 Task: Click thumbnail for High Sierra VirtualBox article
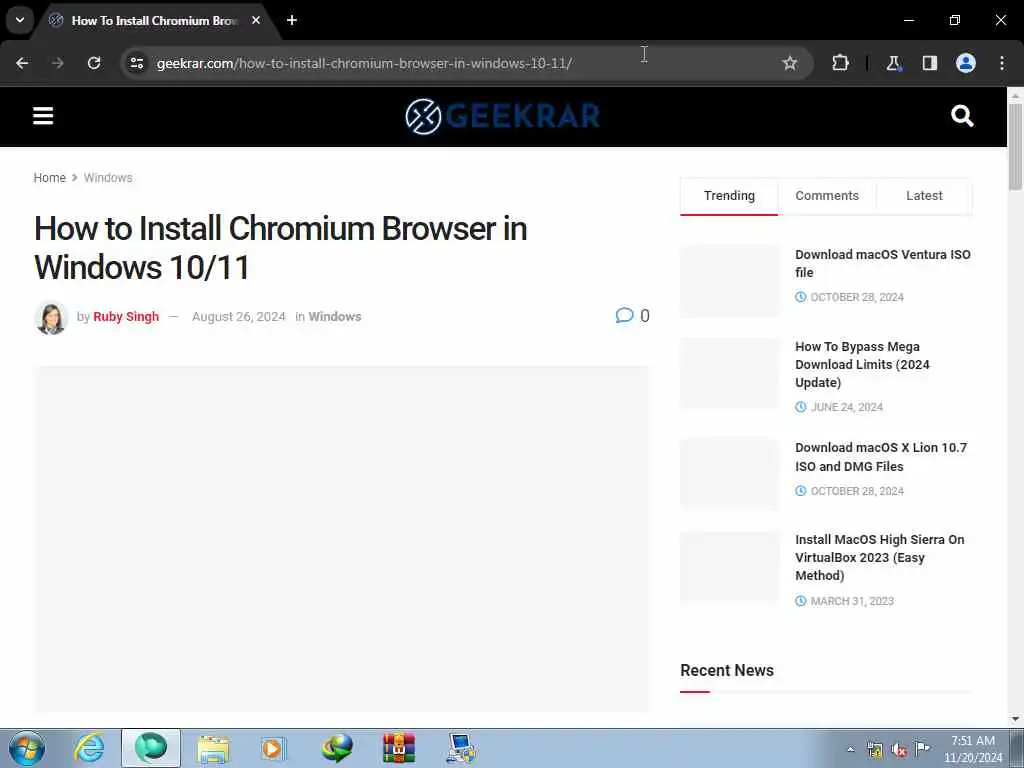(x=730, y=567)
